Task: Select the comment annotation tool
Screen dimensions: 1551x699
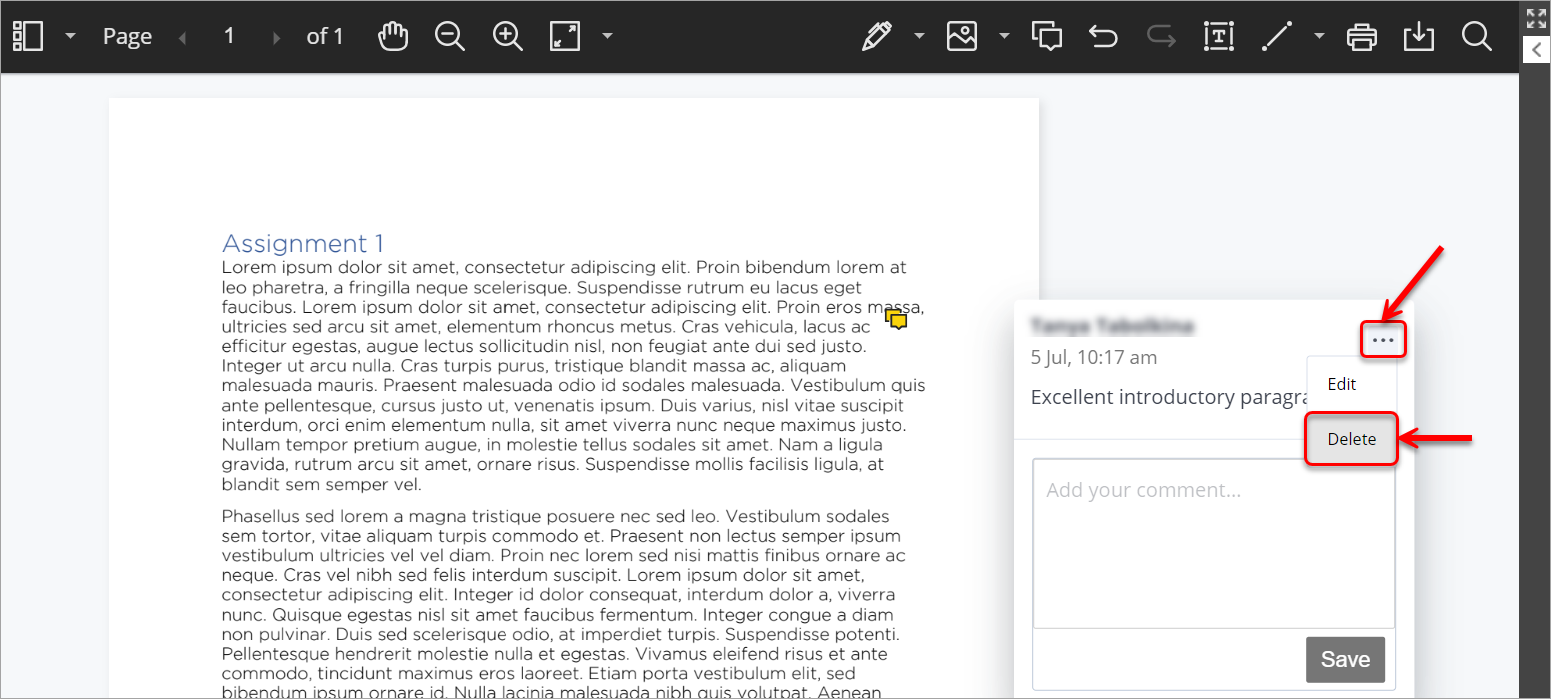Action: click(1047, 36)
